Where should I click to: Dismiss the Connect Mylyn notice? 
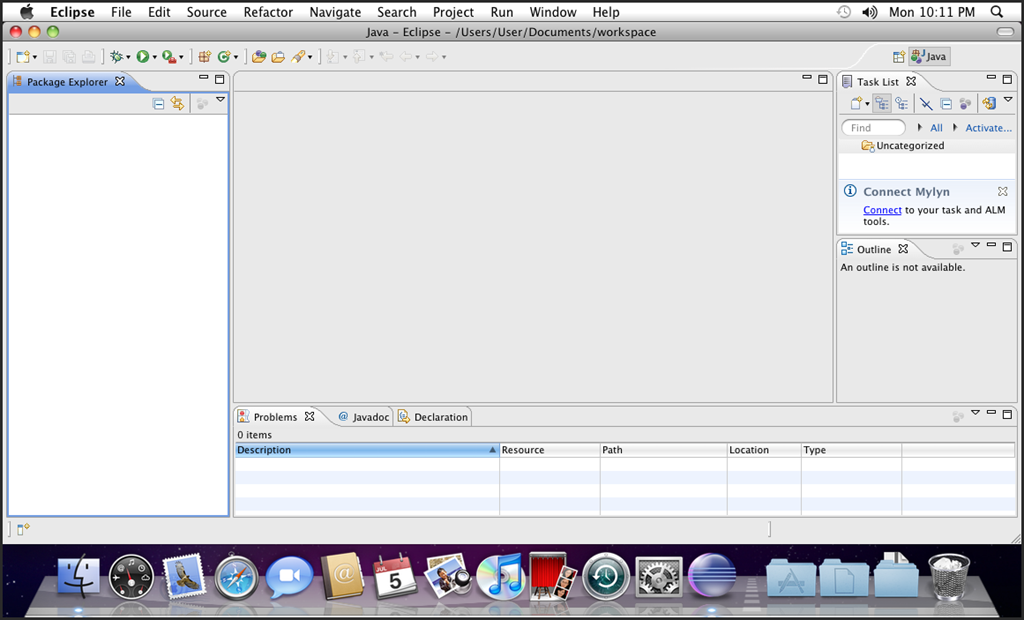pyautogui.click(x=1002, y=191)
